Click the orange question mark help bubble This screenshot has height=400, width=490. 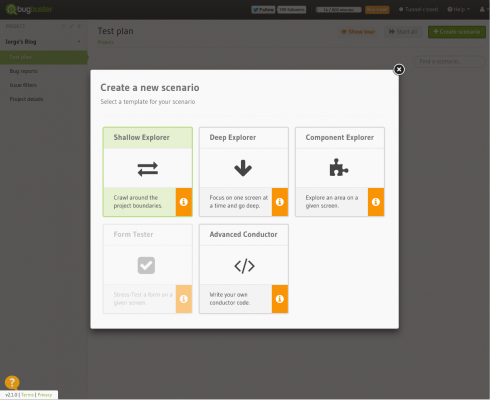pyautogui.click(x=12, y=382)
